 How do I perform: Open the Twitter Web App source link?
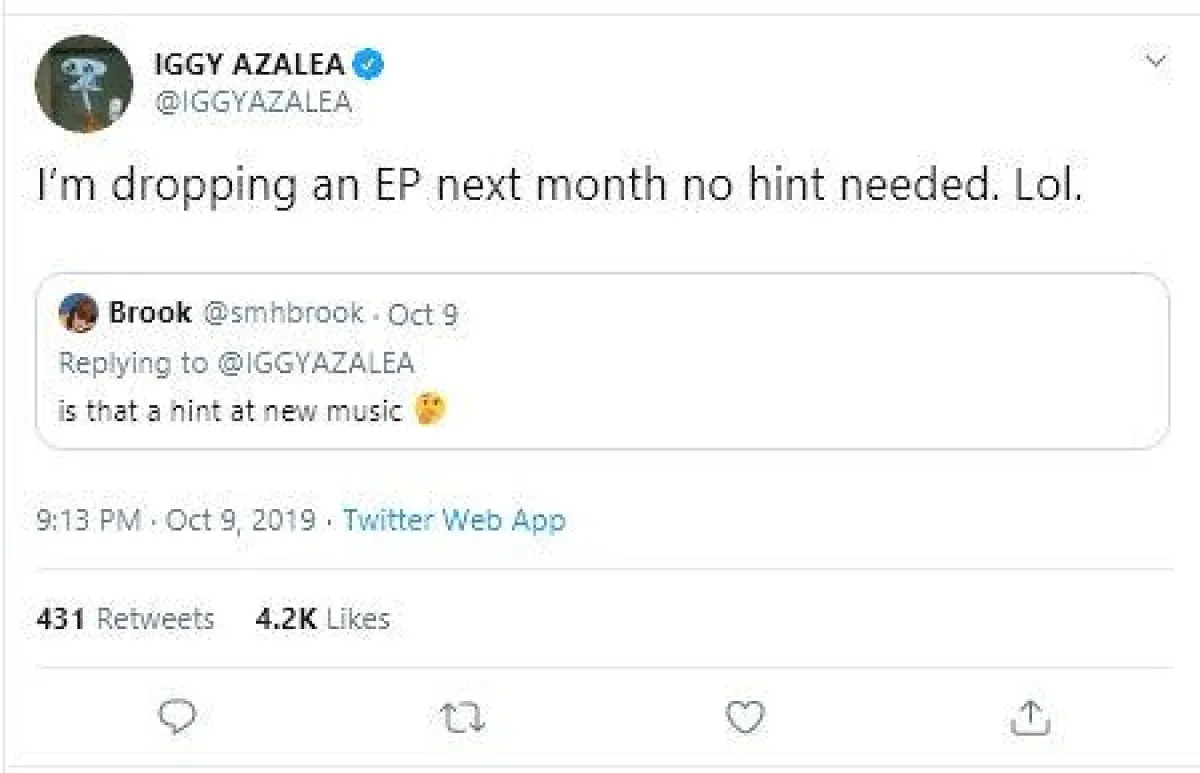[x=454, y=520]
